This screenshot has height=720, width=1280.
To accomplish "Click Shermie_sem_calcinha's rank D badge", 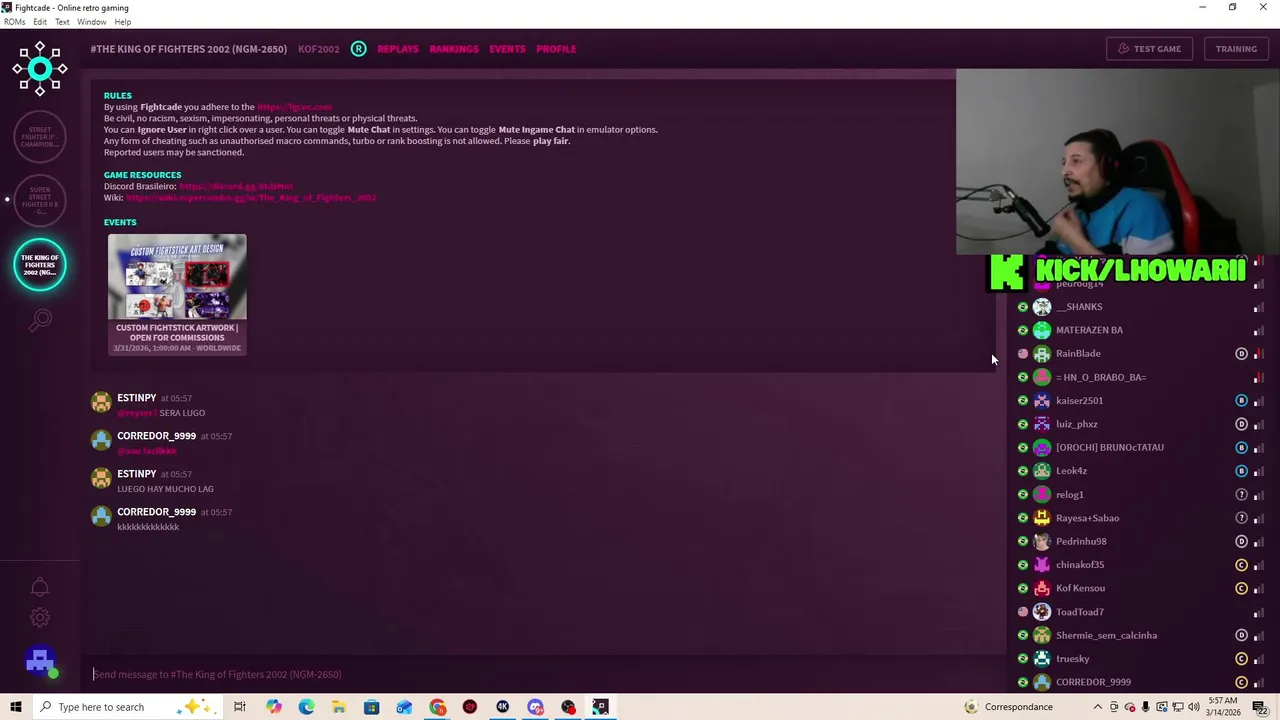I will tap(1241, 635).
